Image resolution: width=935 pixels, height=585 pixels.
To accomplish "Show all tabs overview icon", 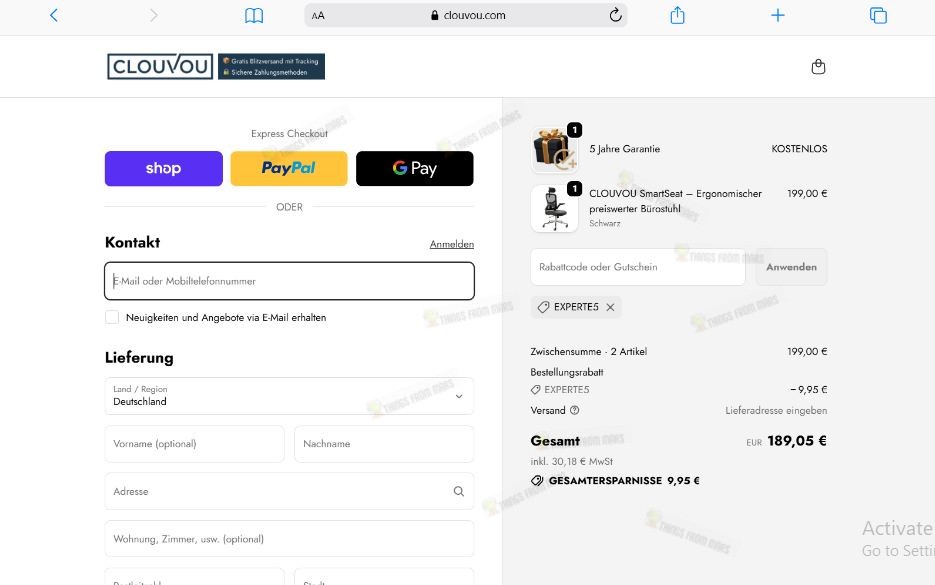I will tap(878, 16).
